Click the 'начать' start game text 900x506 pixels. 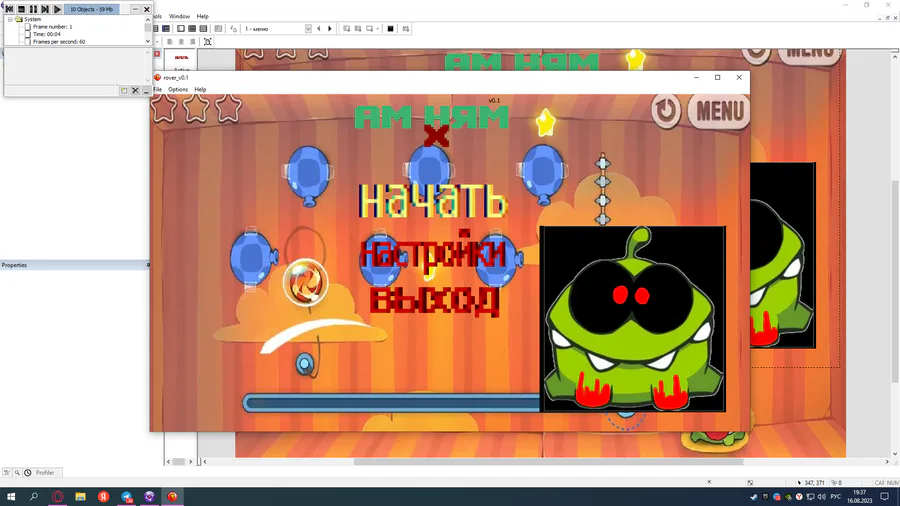click(x=432, y=201)
